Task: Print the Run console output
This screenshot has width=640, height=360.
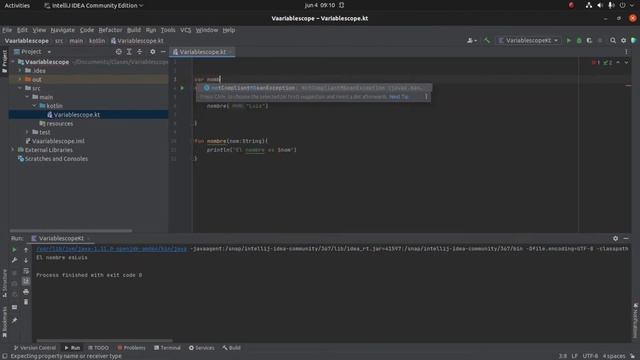Action: pyautogui.click(x=26, y=291)
